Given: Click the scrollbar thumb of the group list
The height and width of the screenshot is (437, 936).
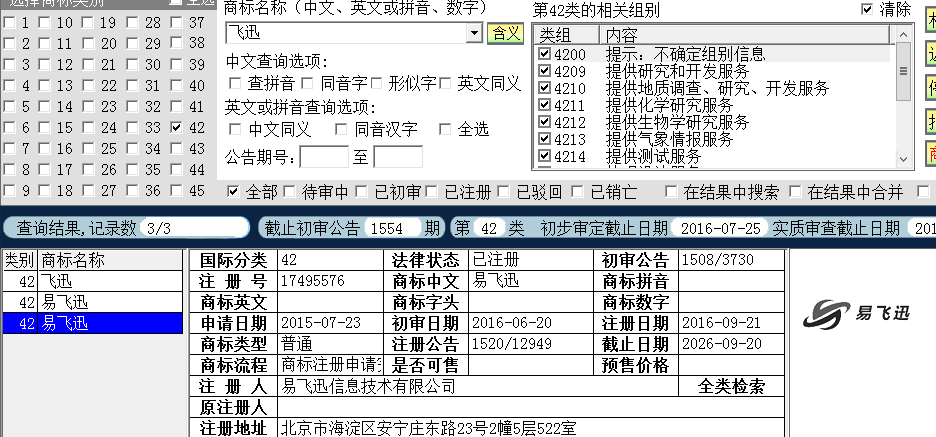Looking at the screenshot, I should click(x=903, y=72).
